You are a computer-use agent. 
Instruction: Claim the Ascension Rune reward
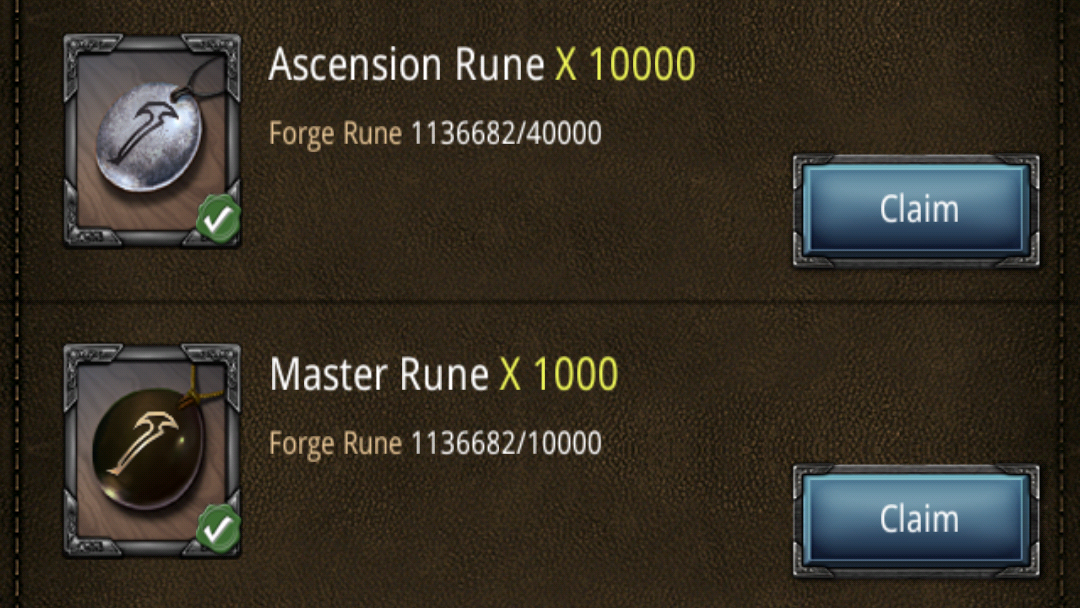click(917, 210)
